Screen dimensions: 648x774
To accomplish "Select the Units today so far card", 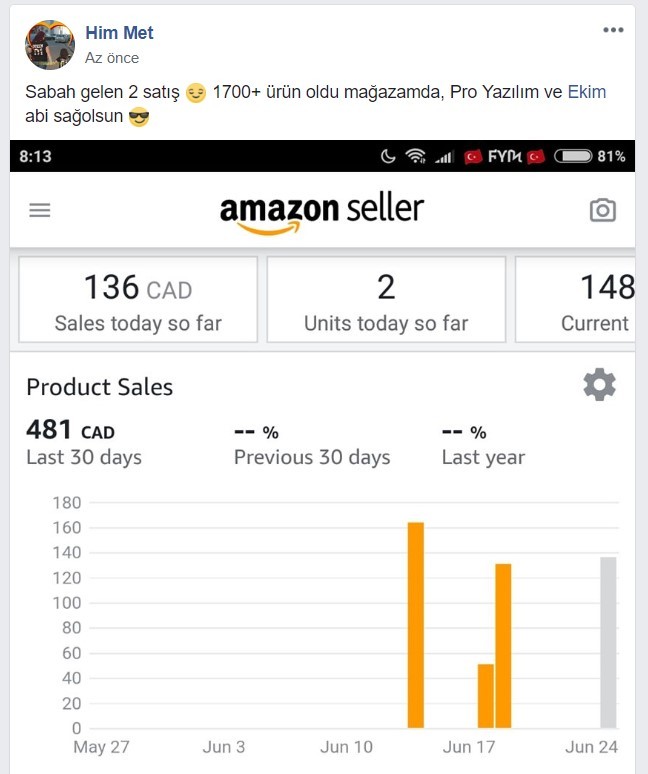I will (x=386, y=299).
